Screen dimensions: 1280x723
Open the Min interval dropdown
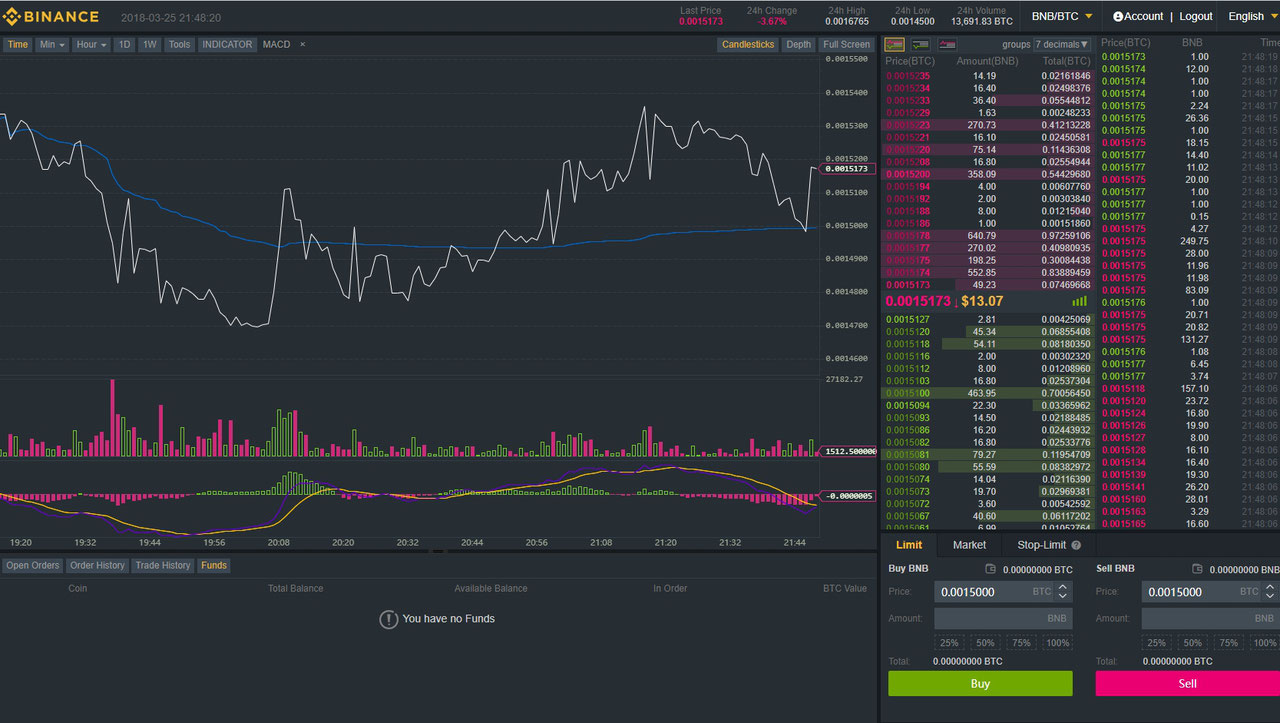[x=53, y=44]
